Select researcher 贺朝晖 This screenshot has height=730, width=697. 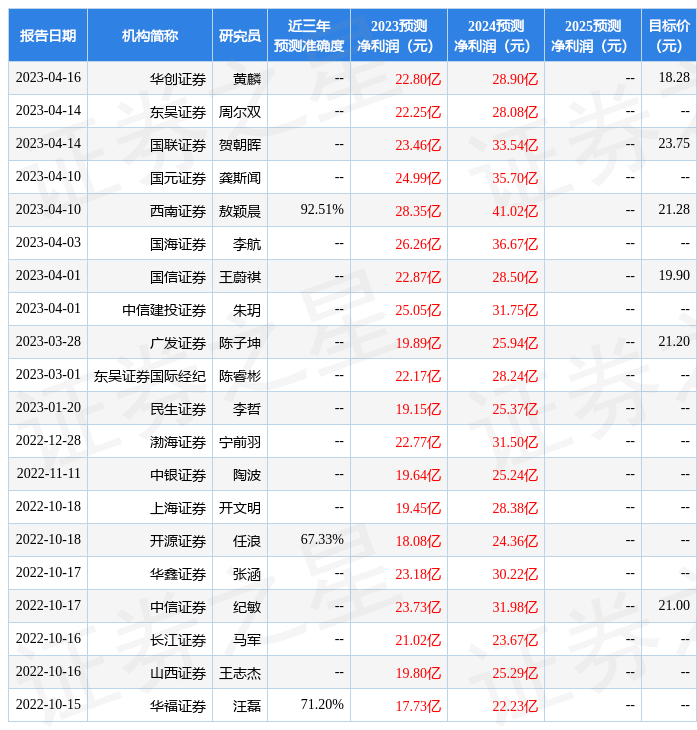240,145
